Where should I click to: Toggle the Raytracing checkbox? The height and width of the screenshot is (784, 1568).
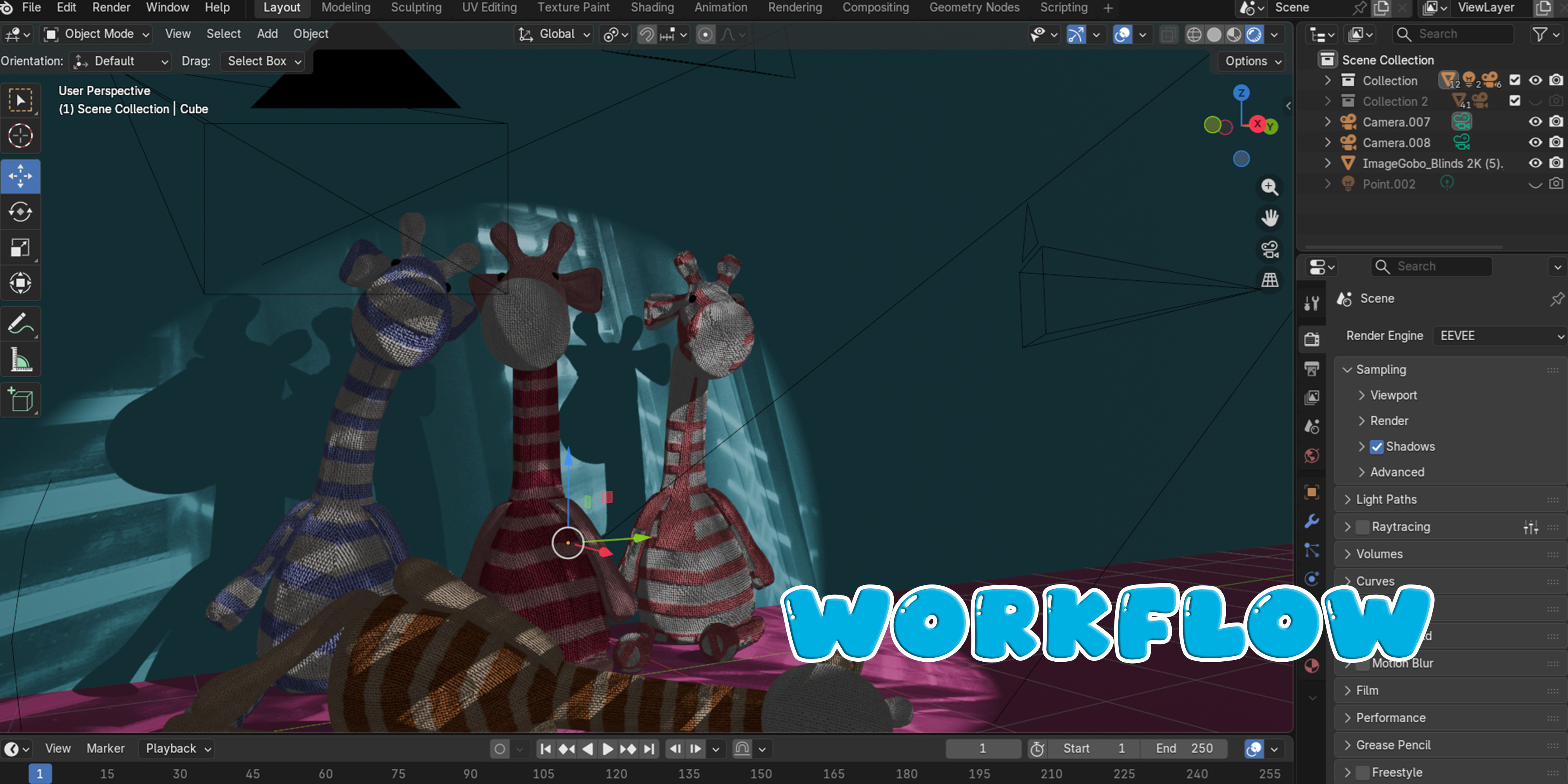click(1362, 527)
